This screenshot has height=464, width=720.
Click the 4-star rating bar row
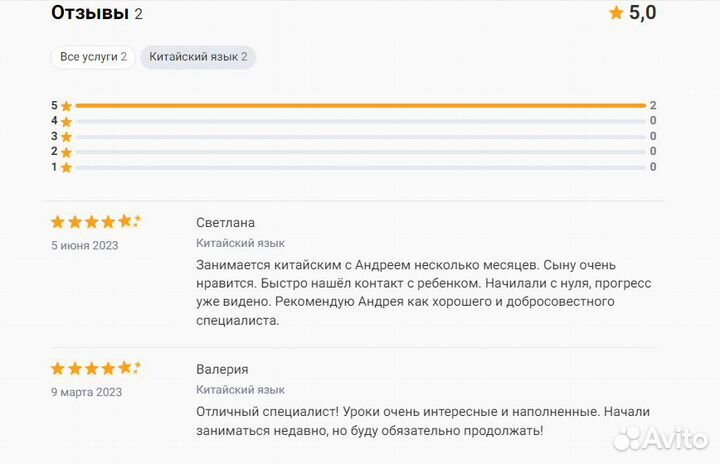354,121
